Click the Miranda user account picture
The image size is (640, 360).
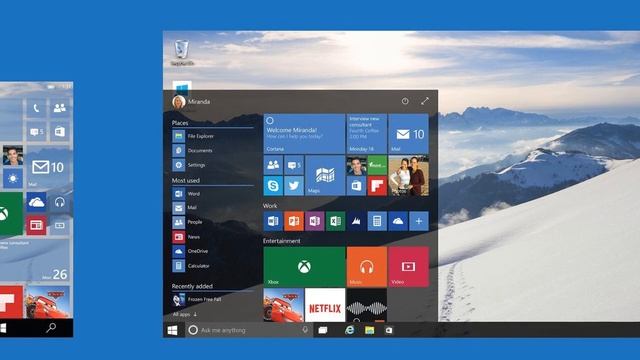tap(179, 102)
